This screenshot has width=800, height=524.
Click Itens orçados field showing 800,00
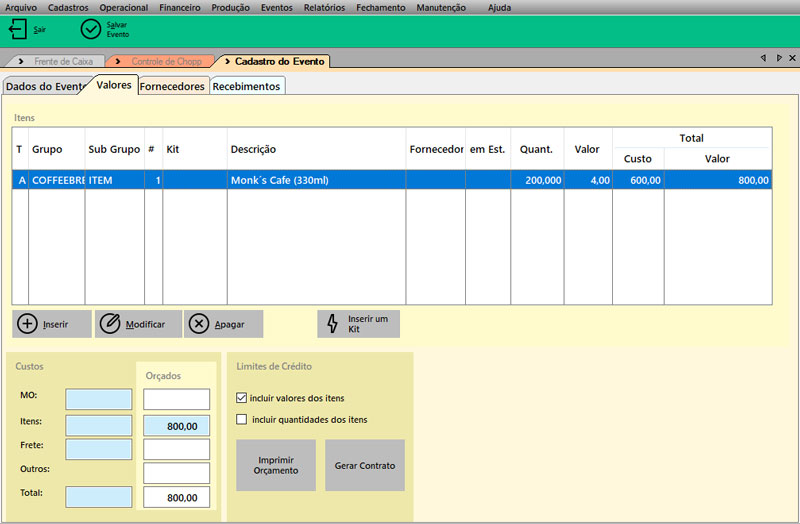pyautogui.click(x=176, y=426)
